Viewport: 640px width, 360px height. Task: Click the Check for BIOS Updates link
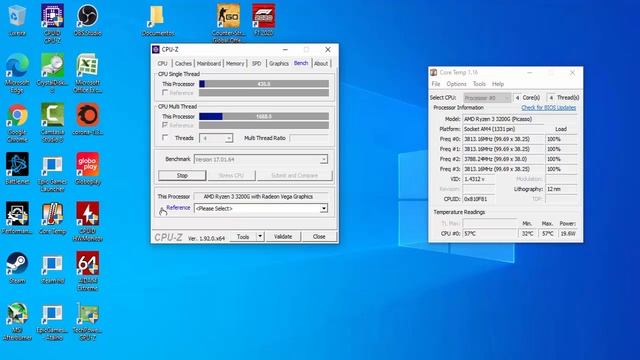[549, 108]
